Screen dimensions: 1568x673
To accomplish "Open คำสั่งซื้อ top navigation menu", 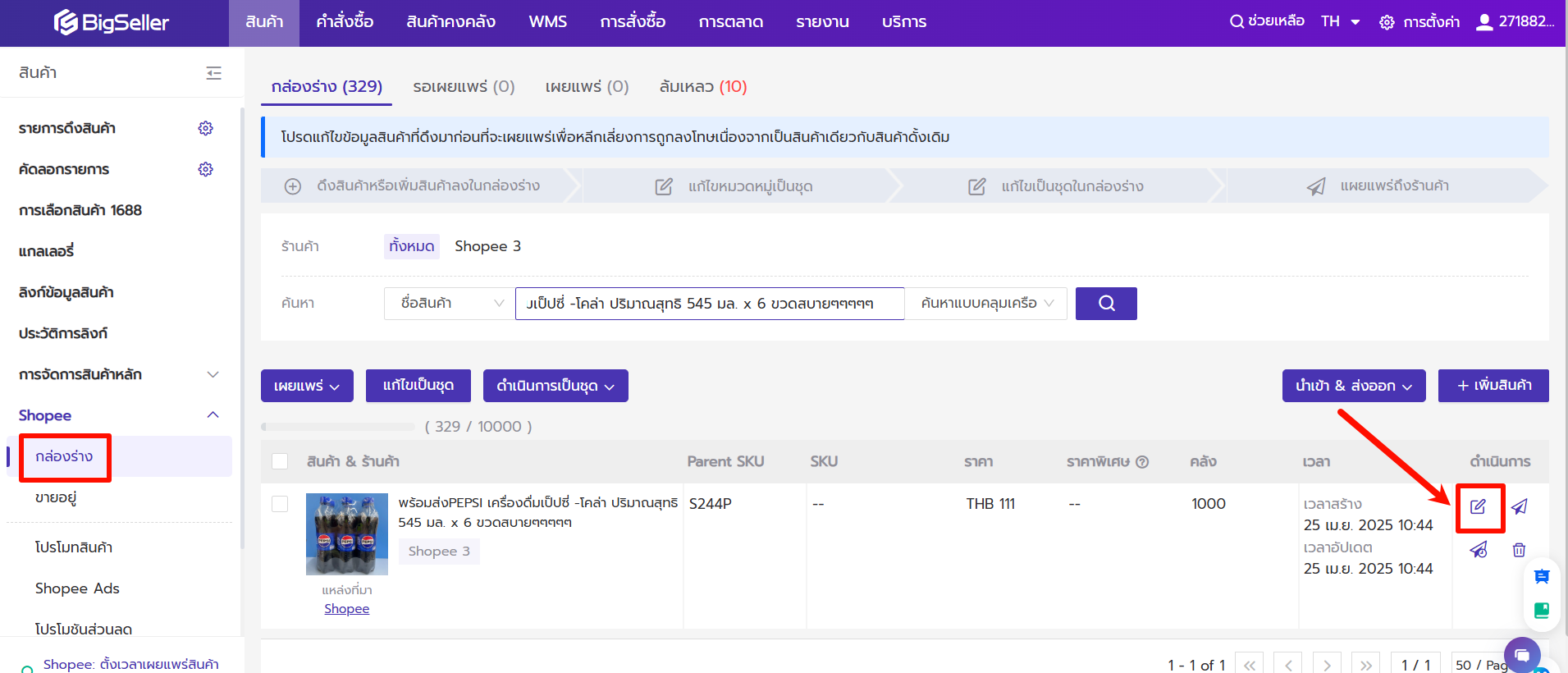I will tap(345, 22).
